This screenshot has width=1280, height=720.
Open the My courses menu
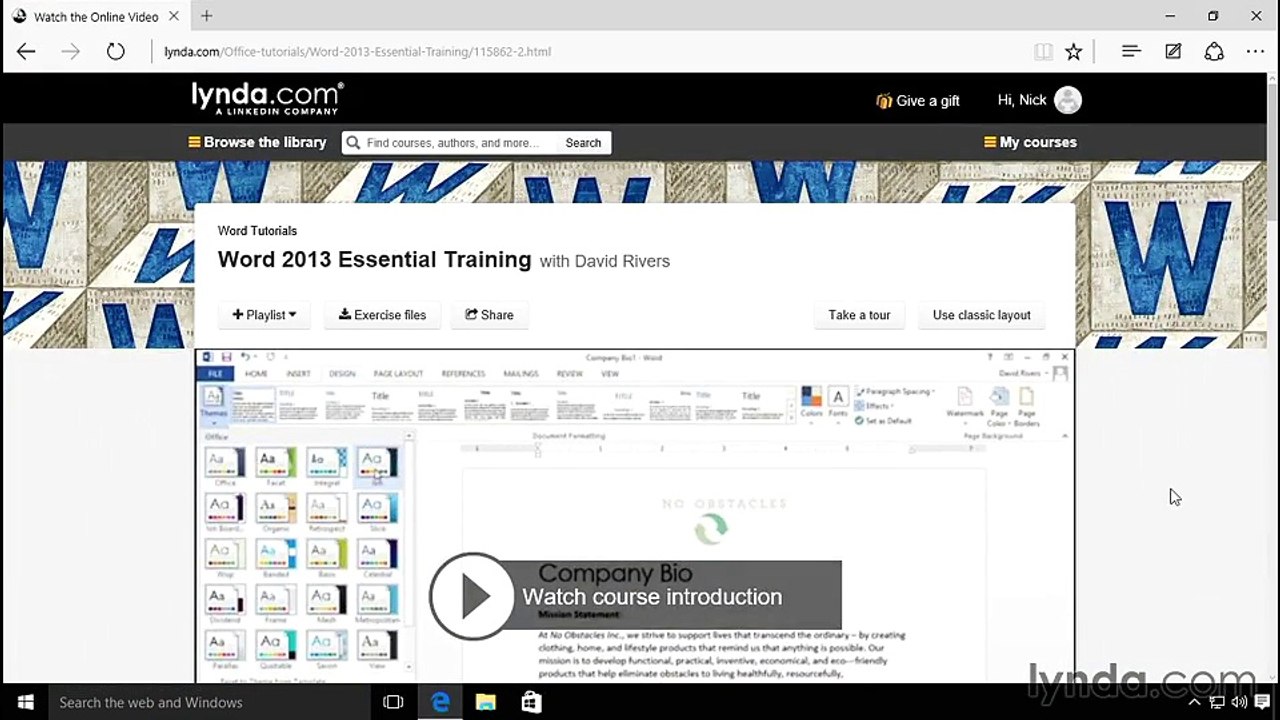(1030, 142)
